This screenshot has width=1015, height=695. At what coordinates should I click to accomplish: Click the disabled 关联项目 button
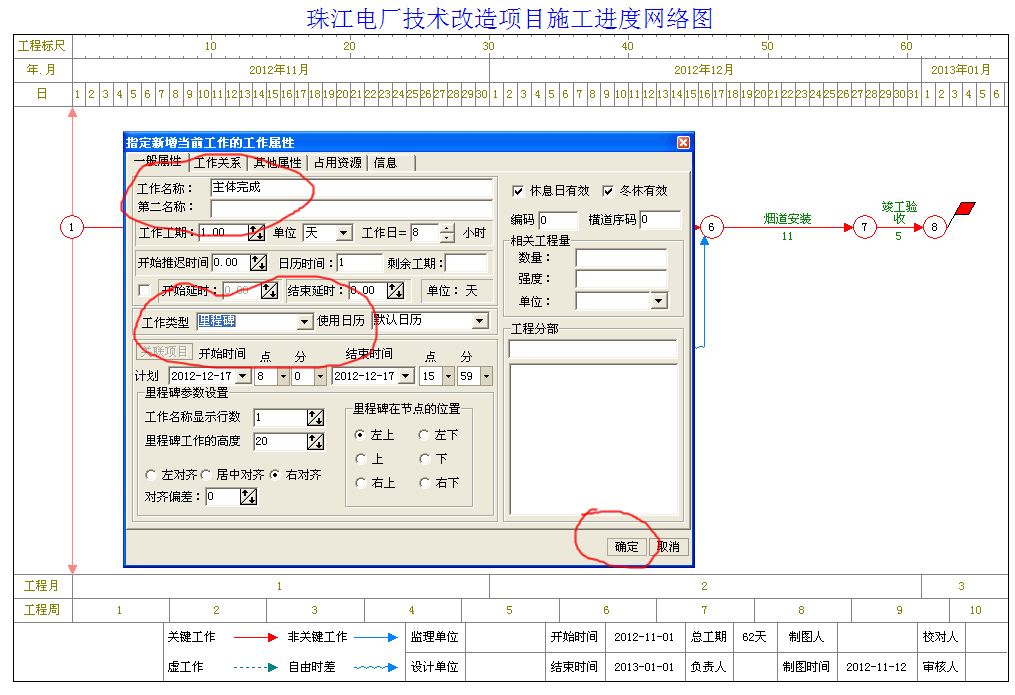point(164,351)
